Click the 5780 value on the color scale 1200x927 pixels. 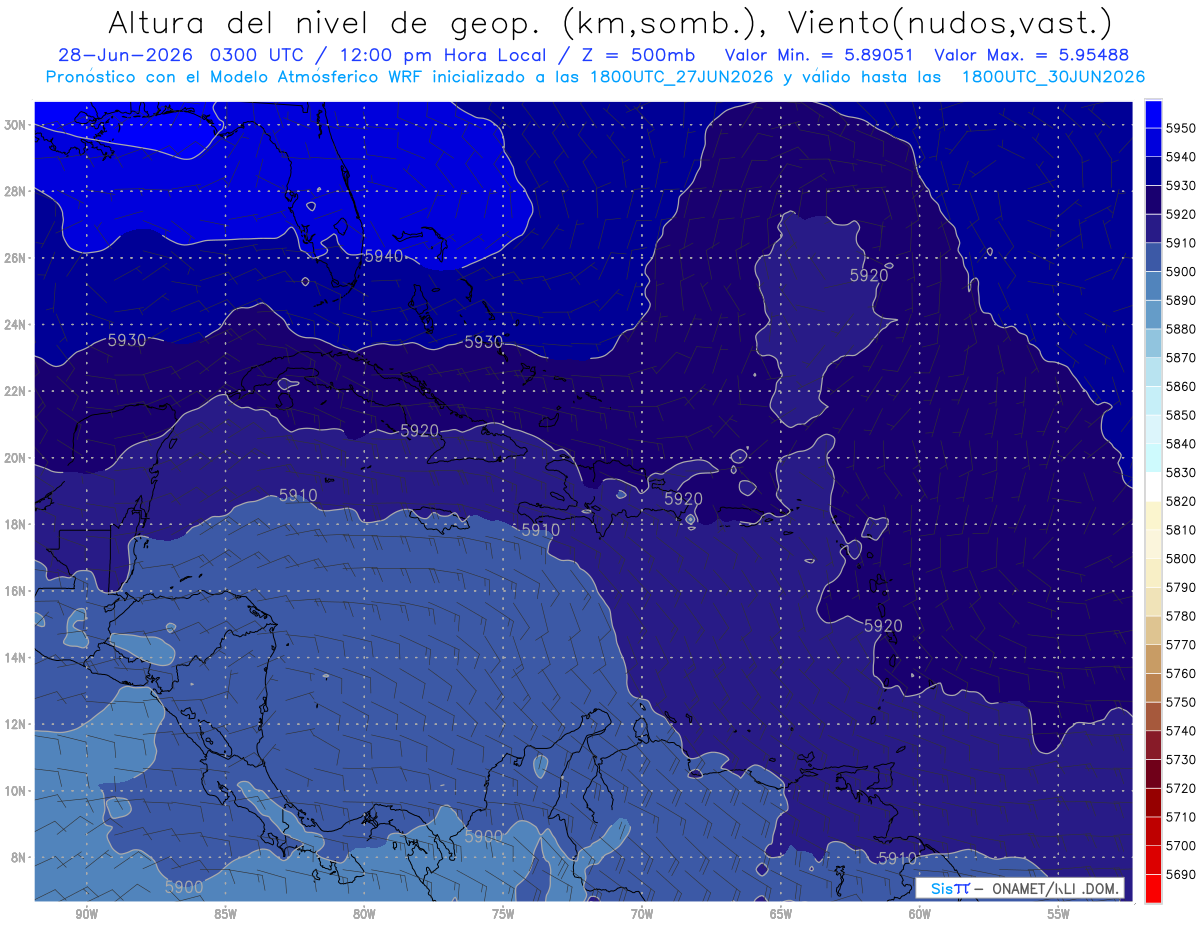1180,616
